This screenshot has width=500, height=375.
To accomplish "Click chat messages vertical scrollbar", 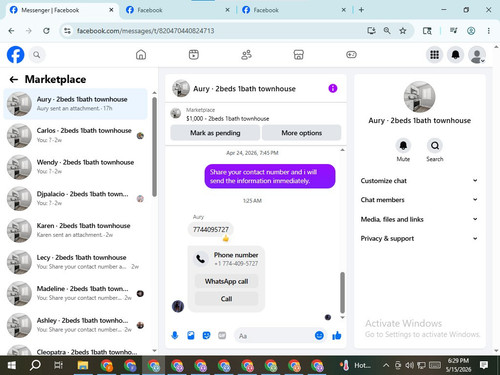I will point(342,293).
